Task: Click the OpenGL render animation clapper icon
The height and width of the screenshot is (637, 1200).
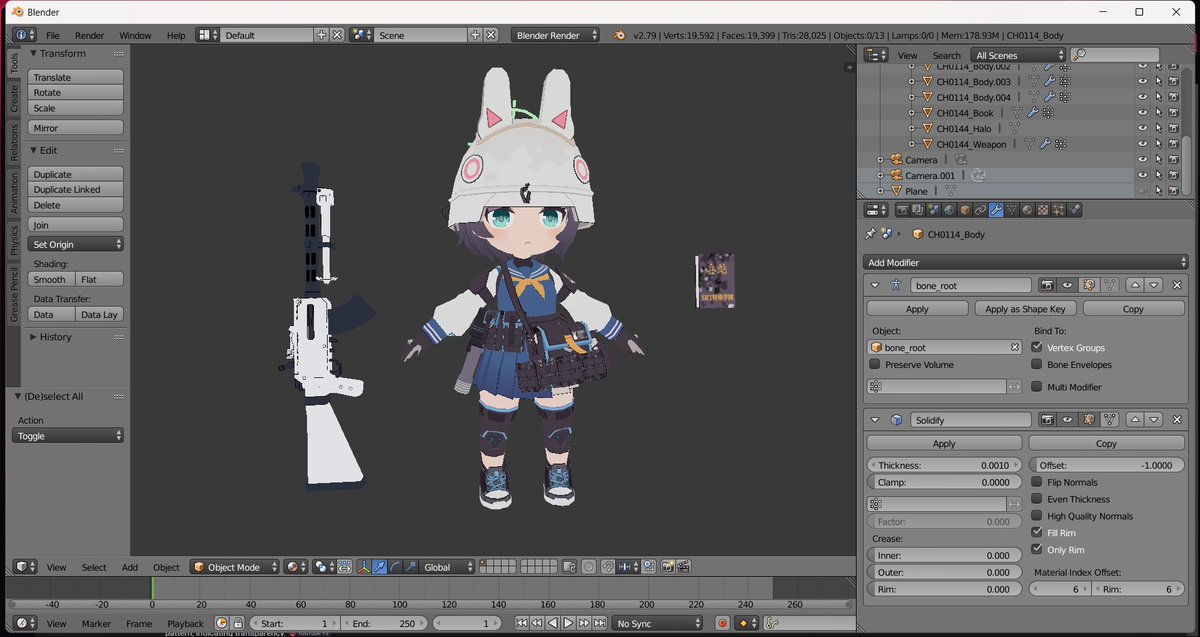Action: (683, 567)
